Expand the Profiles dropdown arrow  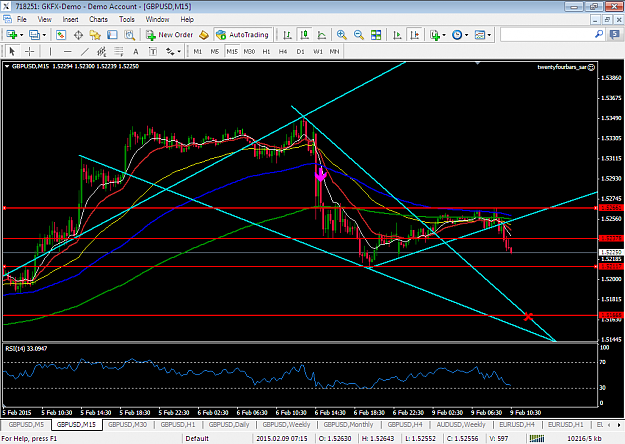coord(44,35)
